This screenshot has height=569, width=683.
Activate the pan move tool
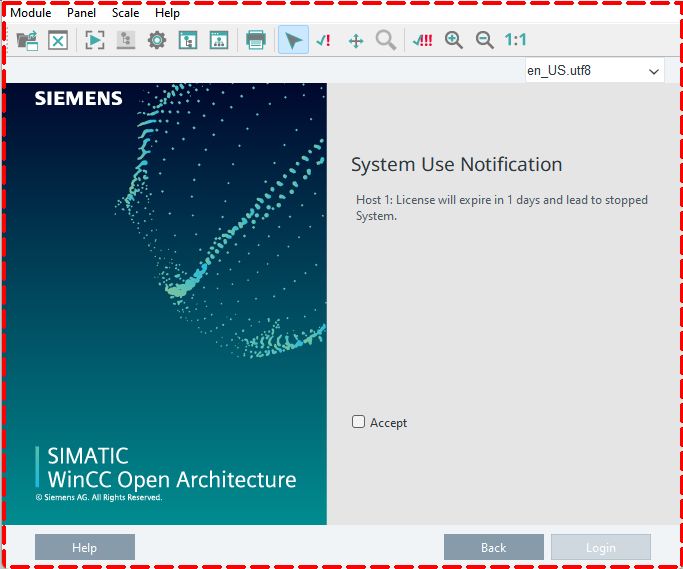coord(355,40)
